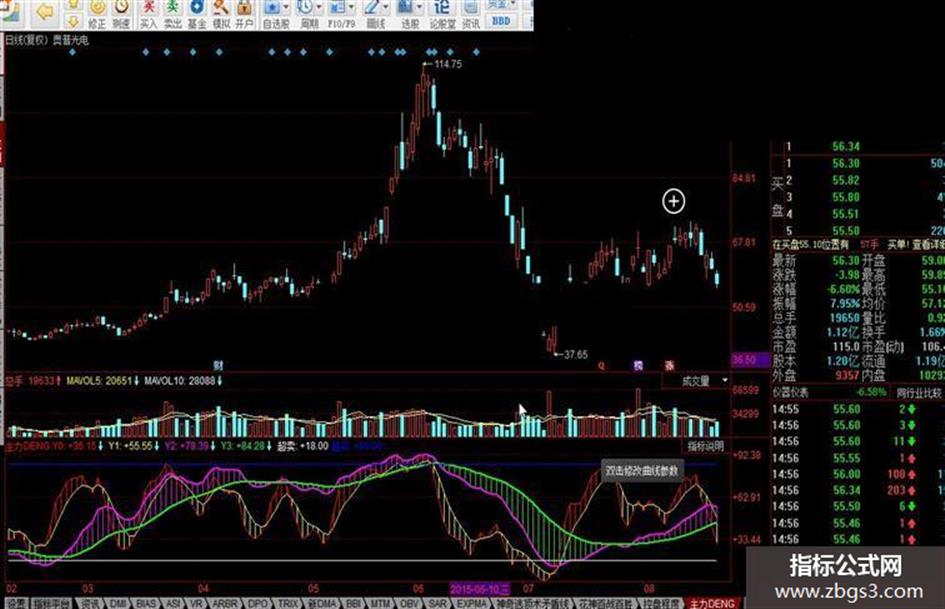Select the 56.34 sell-one price row
The image size is (945, 609).
click(858, 147)
